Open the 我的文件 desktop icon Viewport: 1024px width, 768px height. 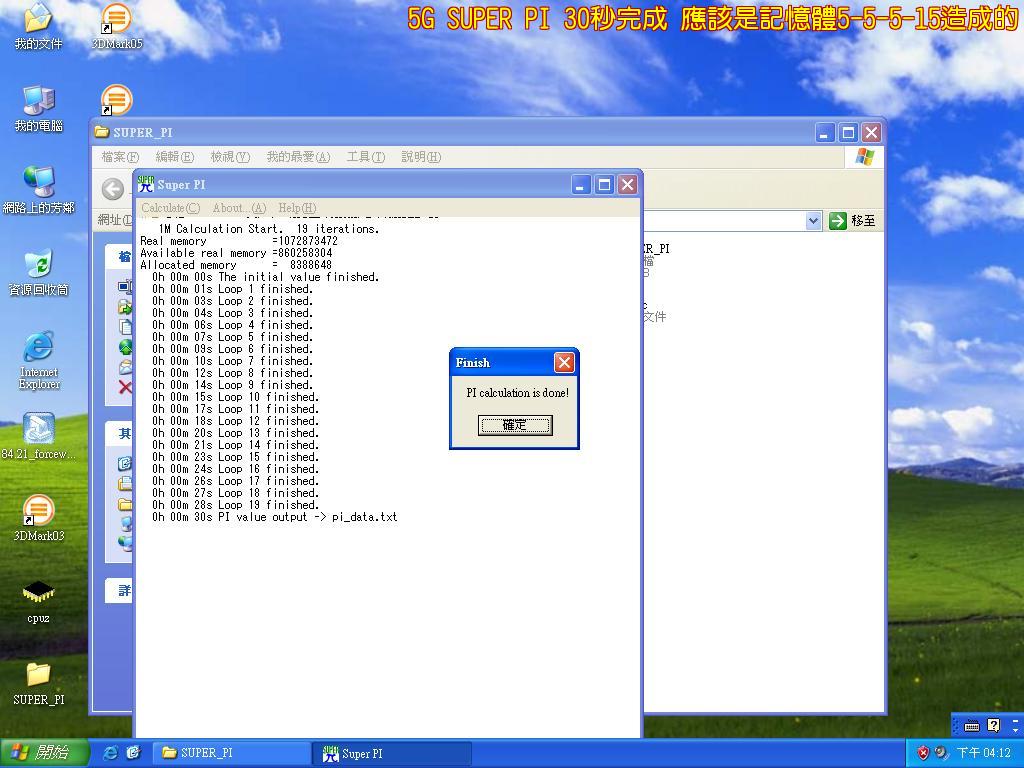point(38,26)
